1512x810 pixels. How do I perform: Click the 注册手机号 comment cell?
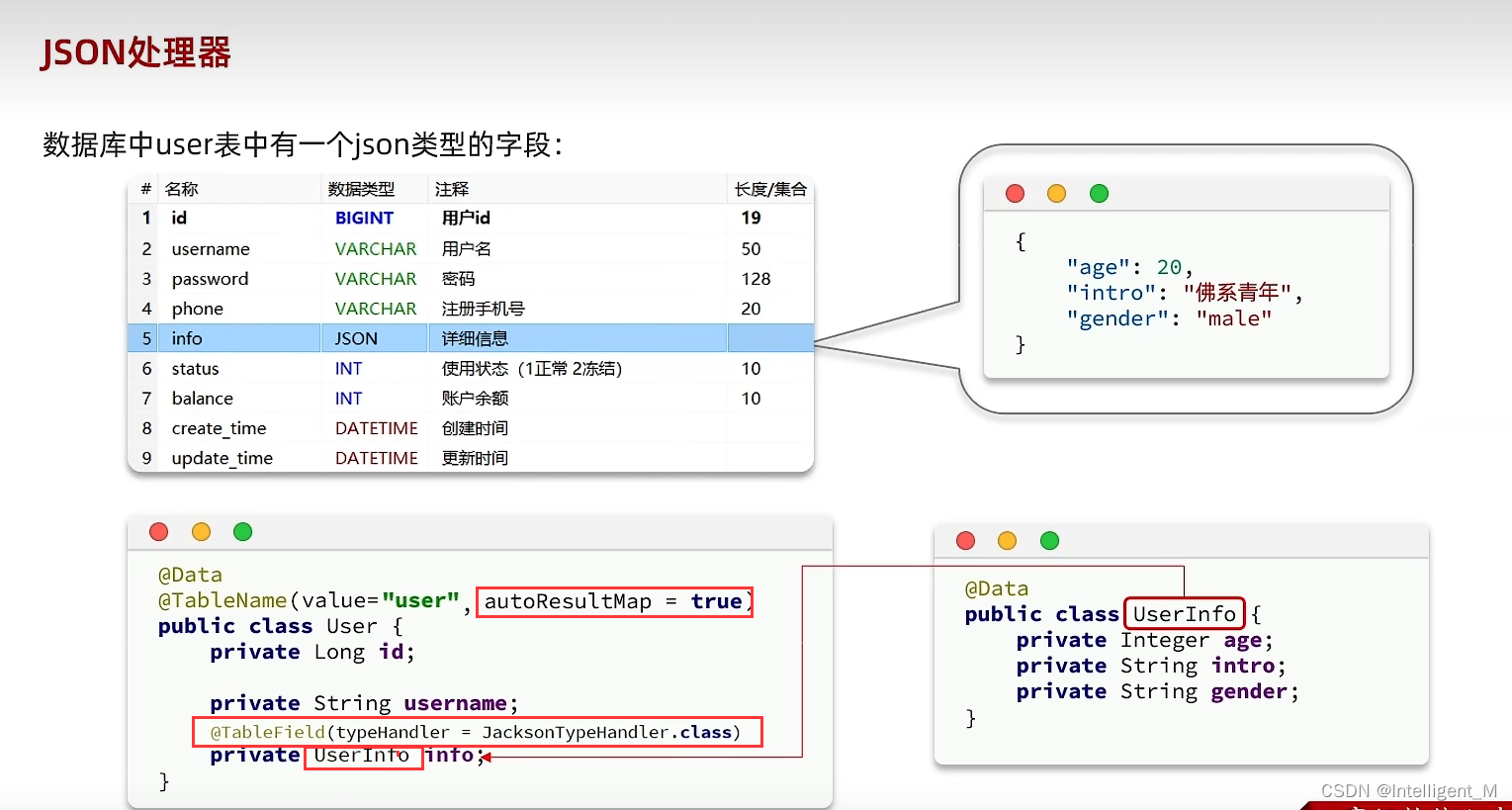tap(483, 309)
